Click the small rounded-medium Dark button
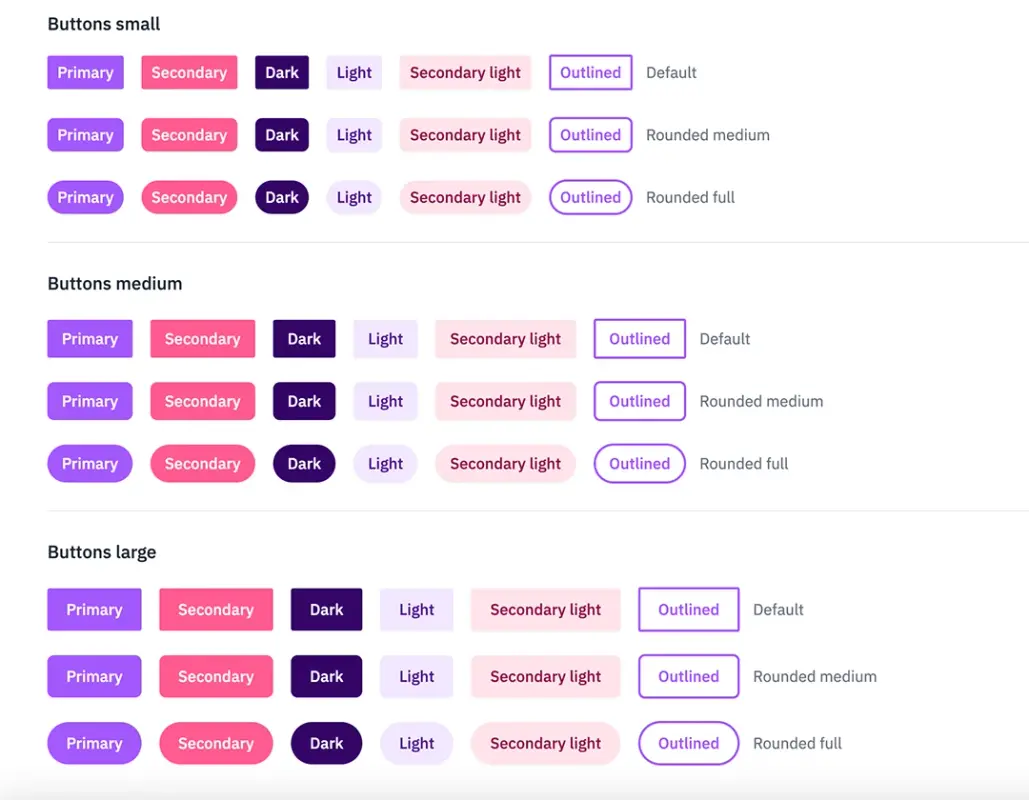The image size is (1029, 800). point(282,135)
